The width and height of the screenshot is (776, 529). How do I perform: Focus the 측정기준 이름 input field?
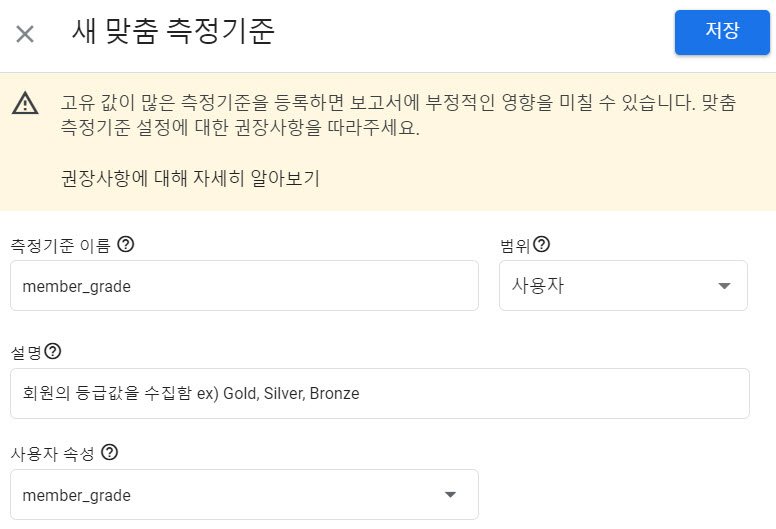244,286
